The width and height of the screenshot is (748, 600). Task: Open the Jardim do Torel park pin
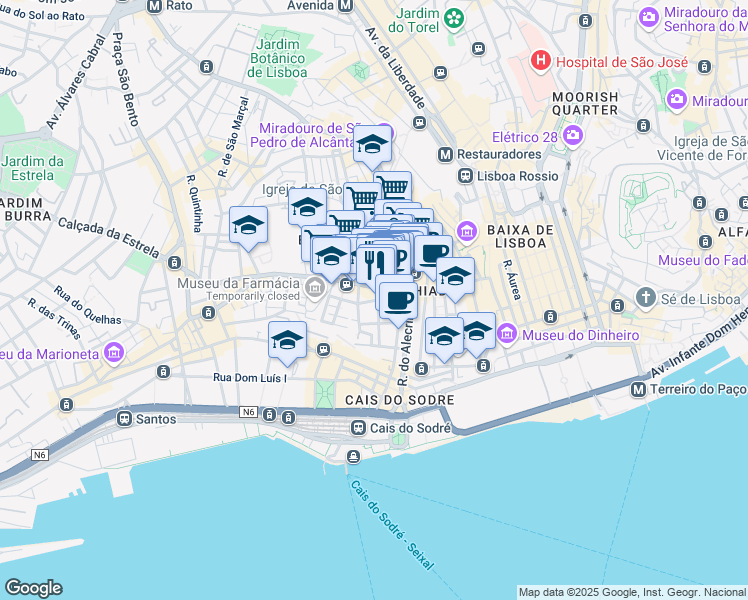454,20
